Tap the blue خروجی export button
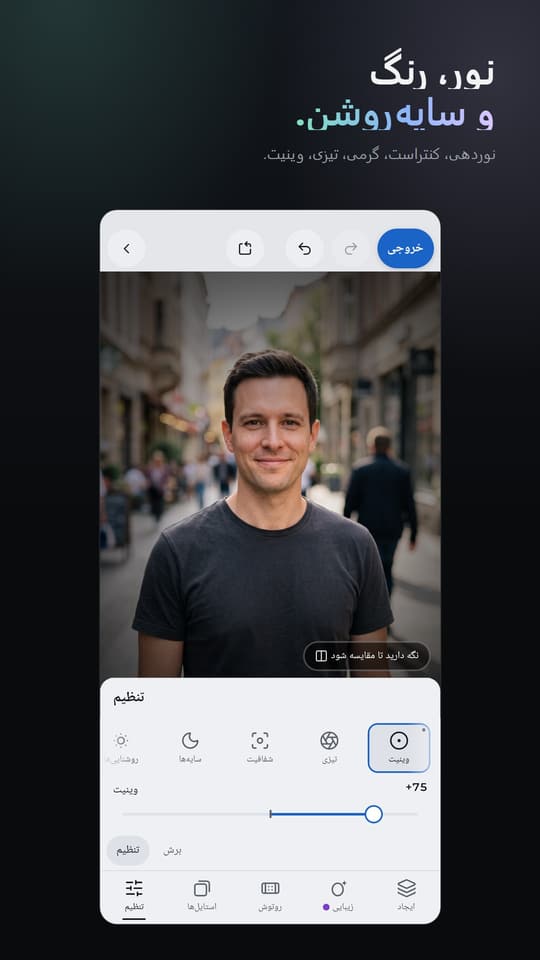 tap(405, 249)
